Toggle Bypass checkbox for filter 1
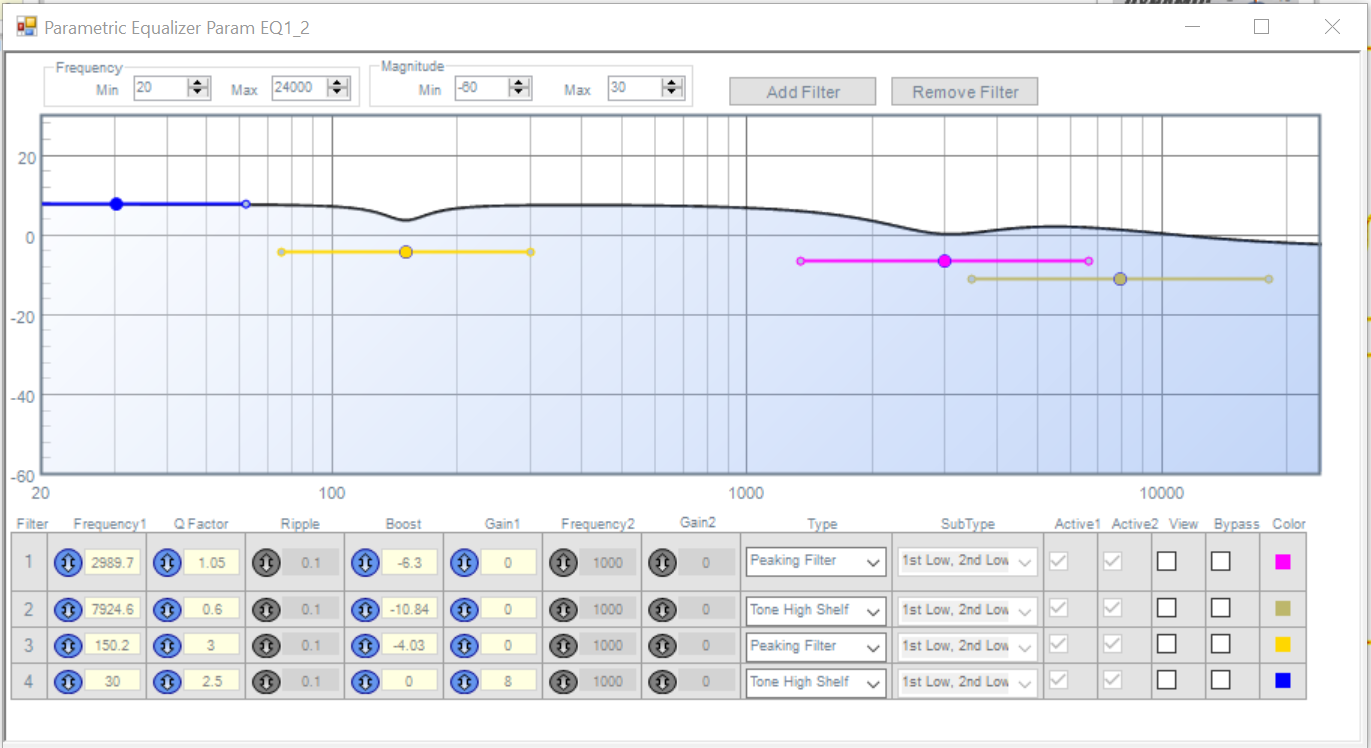The width and height of the screenshot is (1371, 748). click(1221, 562)
